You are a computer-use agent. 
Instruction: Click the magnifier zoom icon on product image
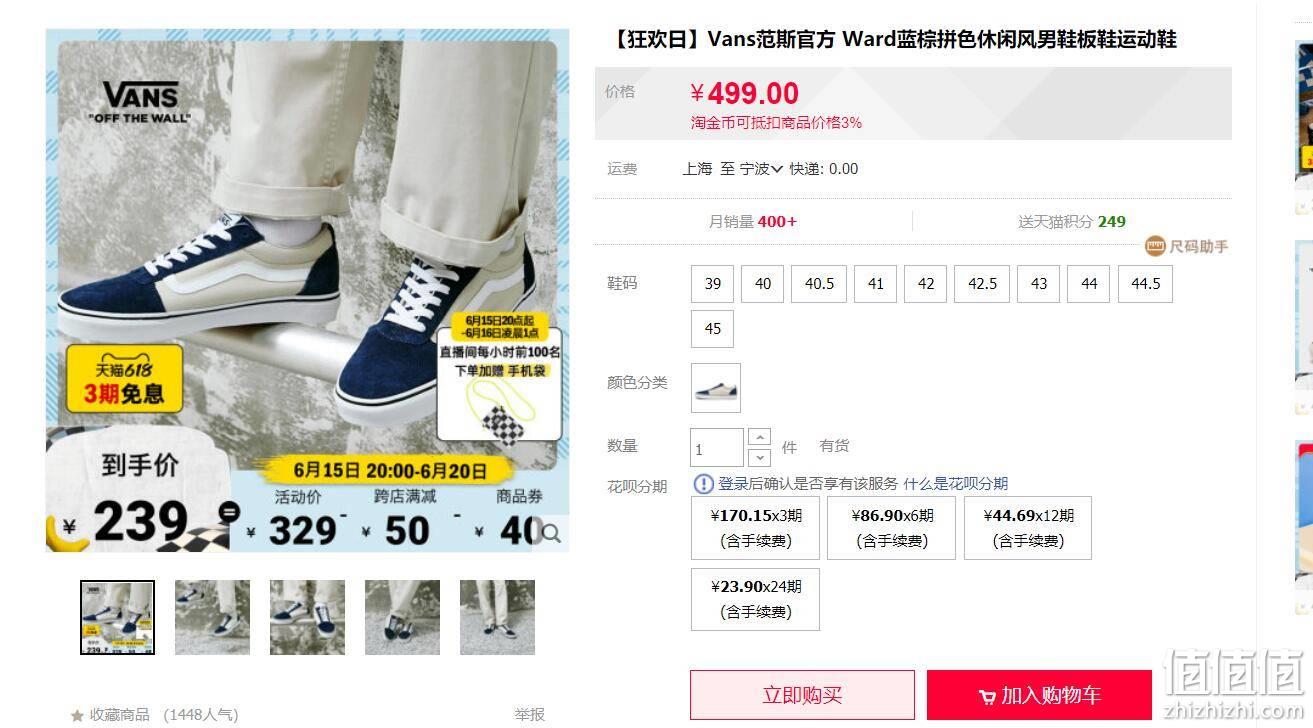[551, 533]
